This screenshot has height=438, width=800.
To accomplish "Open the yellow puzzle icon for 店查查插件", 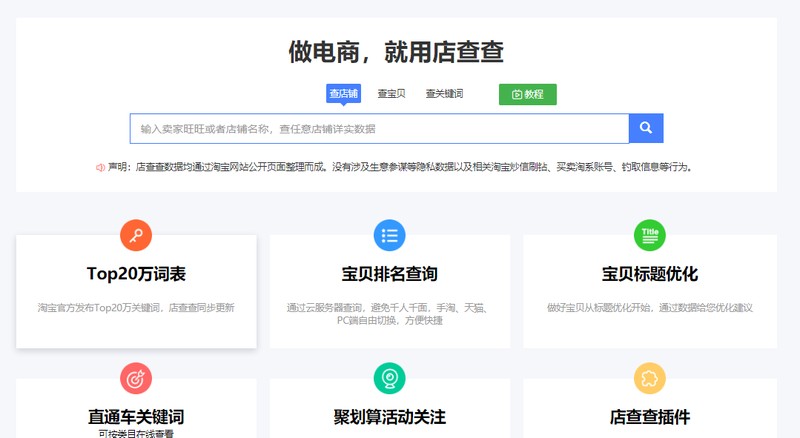I will (649, 378).
